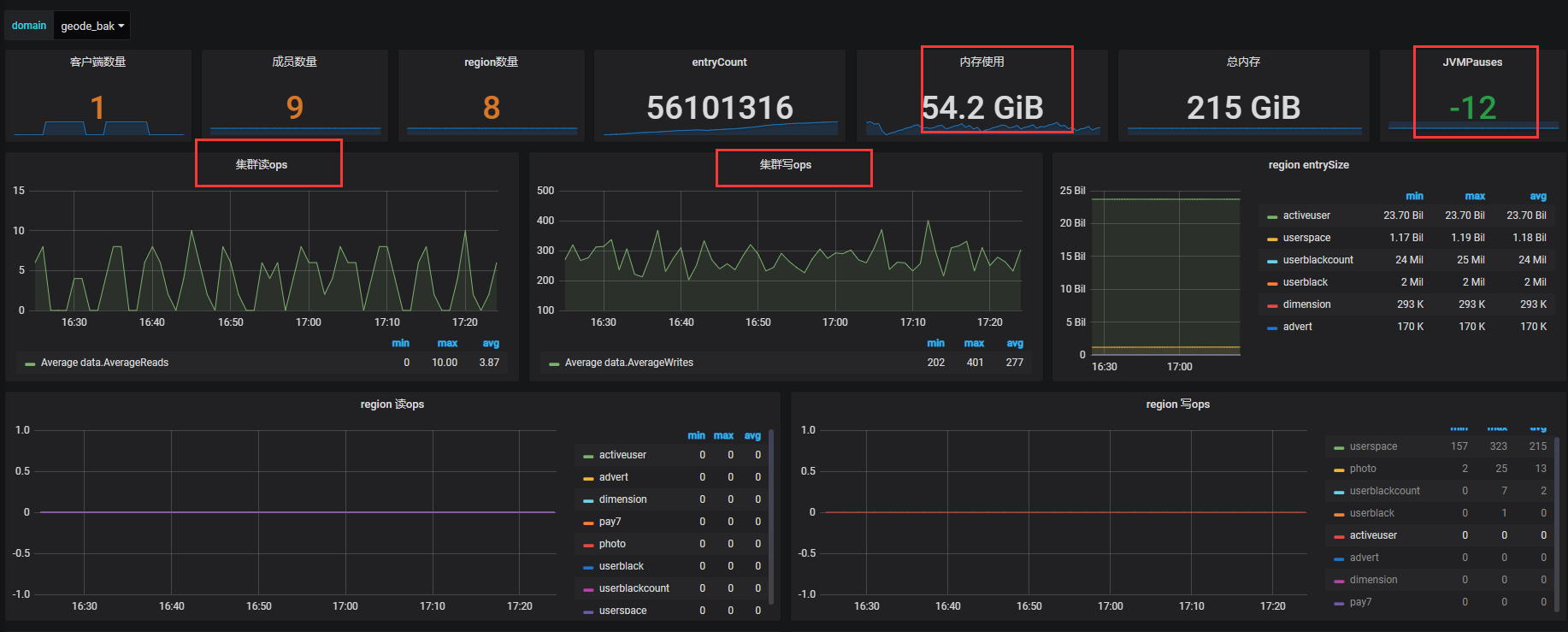This screenshot has width=1568, height=632.
Task: Toggle the Average data.AverageReads legend series
Action: [104, 363]
